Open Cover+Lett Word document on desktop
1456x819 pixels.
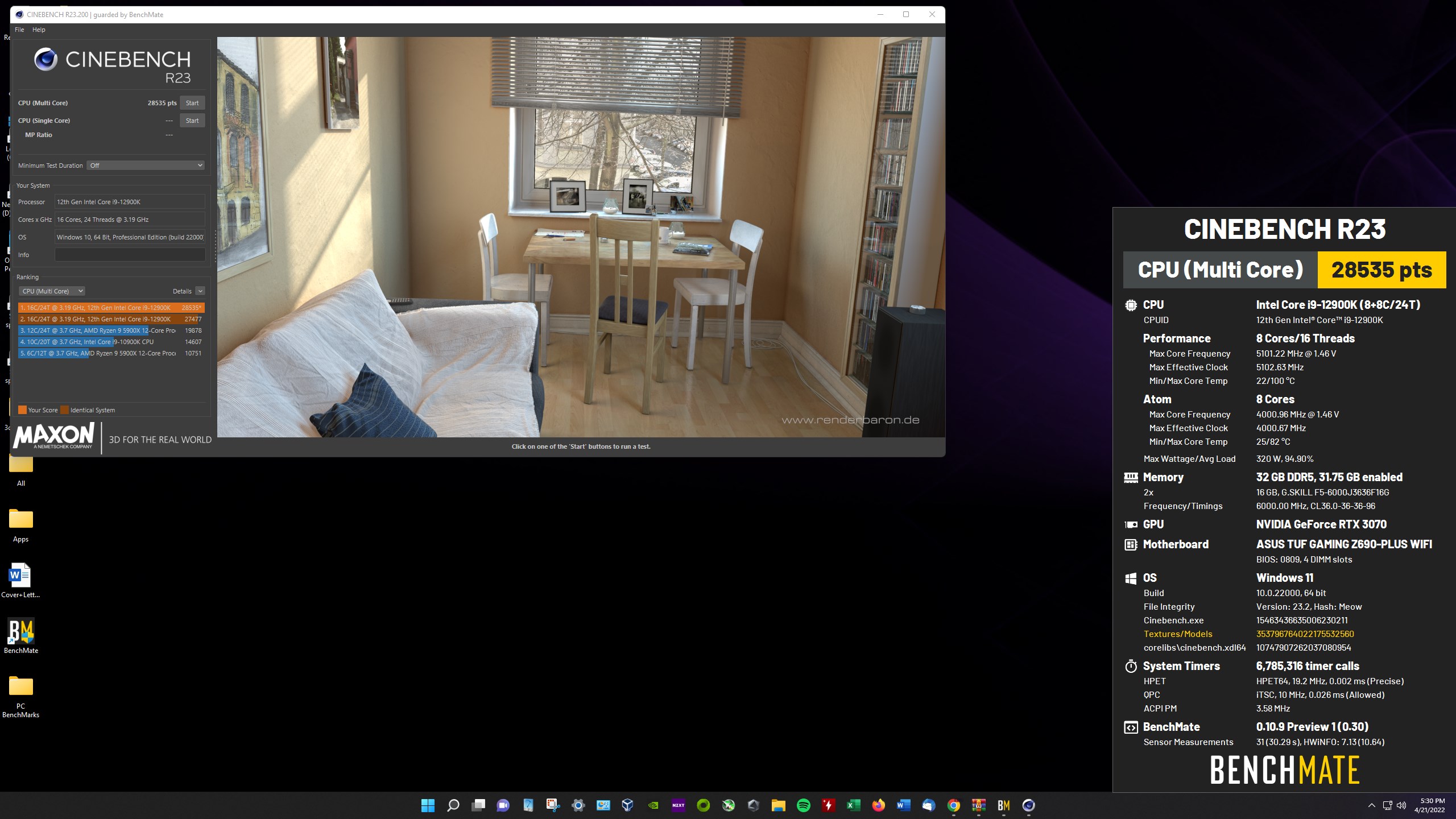(x=21, y=580)
